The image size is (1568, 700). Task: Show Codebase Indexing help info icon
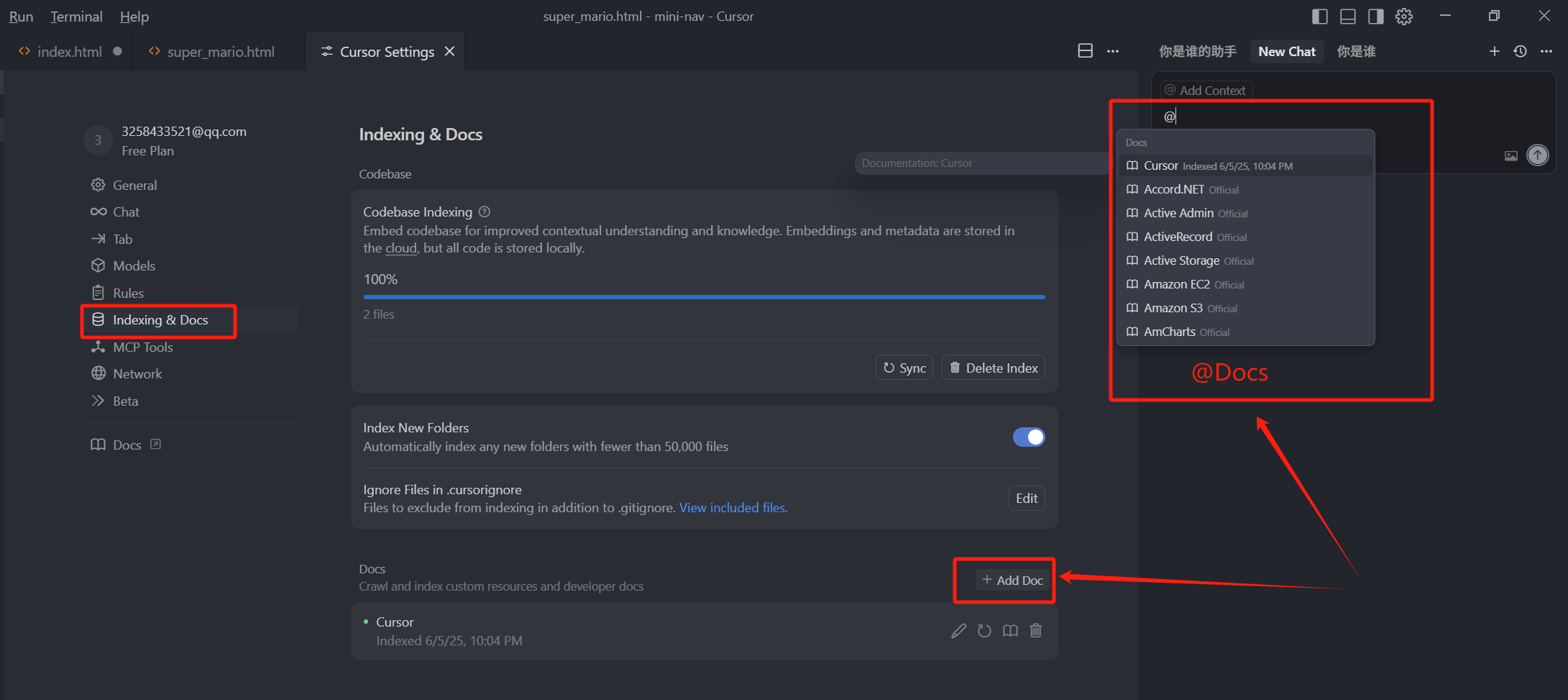coord(485,212)
